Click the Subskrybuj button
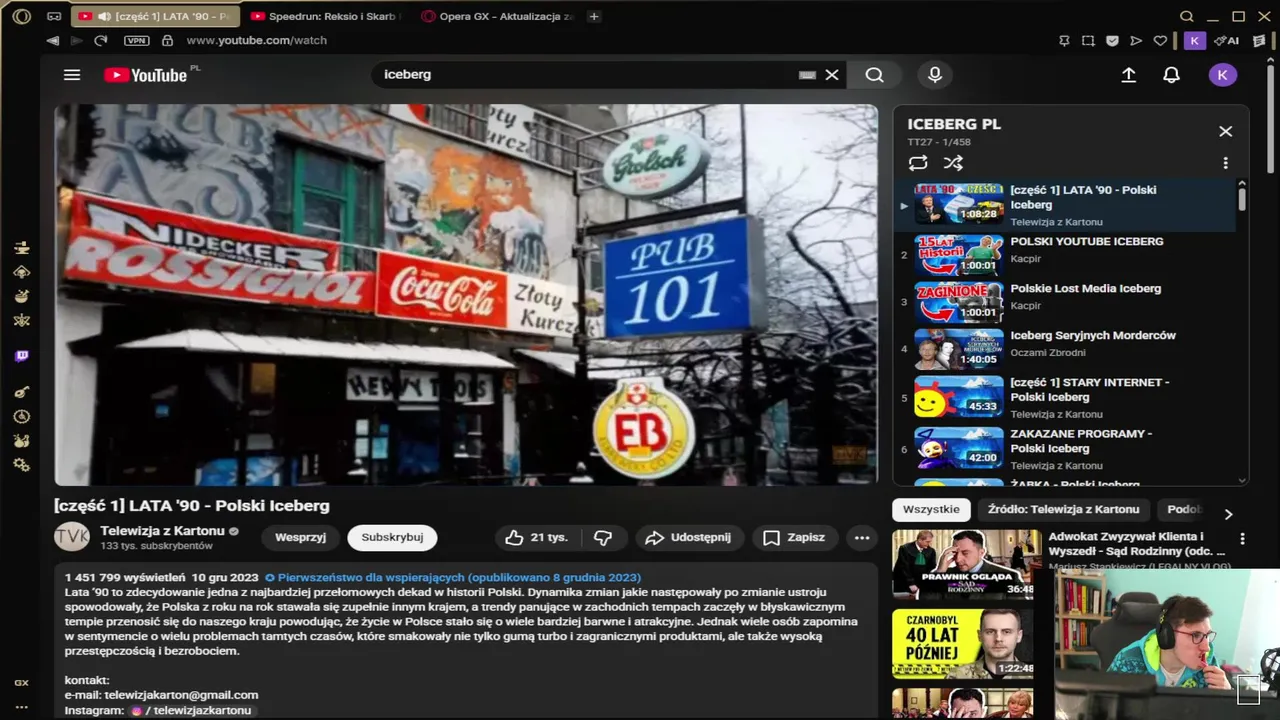Image resolution: width=1280 pixels, height=720 pixels. (392, 537)
